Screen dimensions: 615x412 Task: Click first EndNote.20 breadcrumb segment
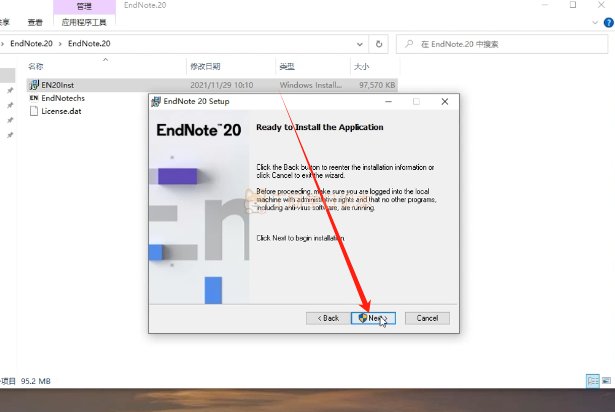tap(31, 44)
